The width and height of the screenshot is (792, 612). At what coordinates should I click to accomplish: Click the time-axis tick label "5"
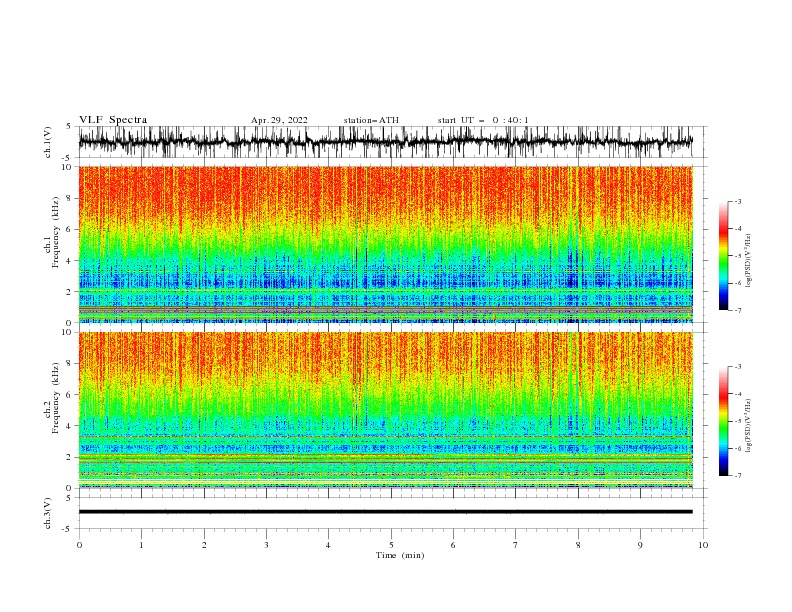(x=391, y=545)
